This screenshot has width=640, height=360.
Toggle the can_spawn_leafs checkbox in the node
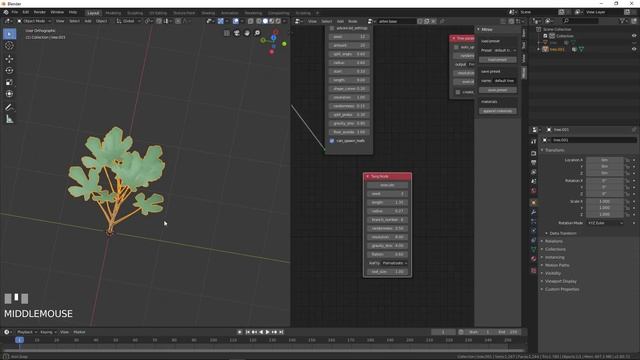click(332, 141)
